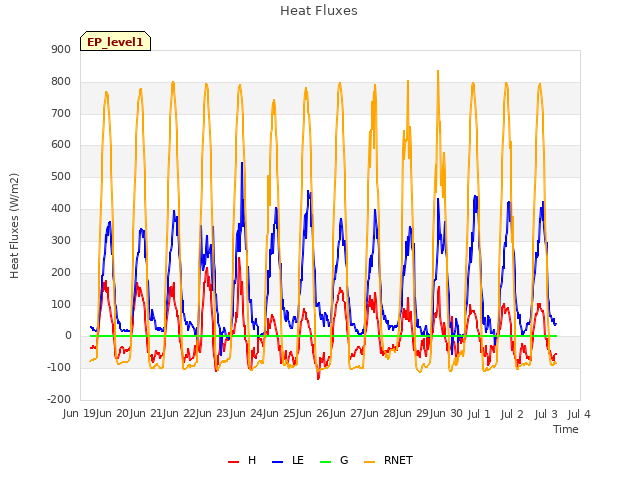Screen dimensions: 640x480
Task: Click the 500 y-axis tick label
Action: (x=61, y=177)
